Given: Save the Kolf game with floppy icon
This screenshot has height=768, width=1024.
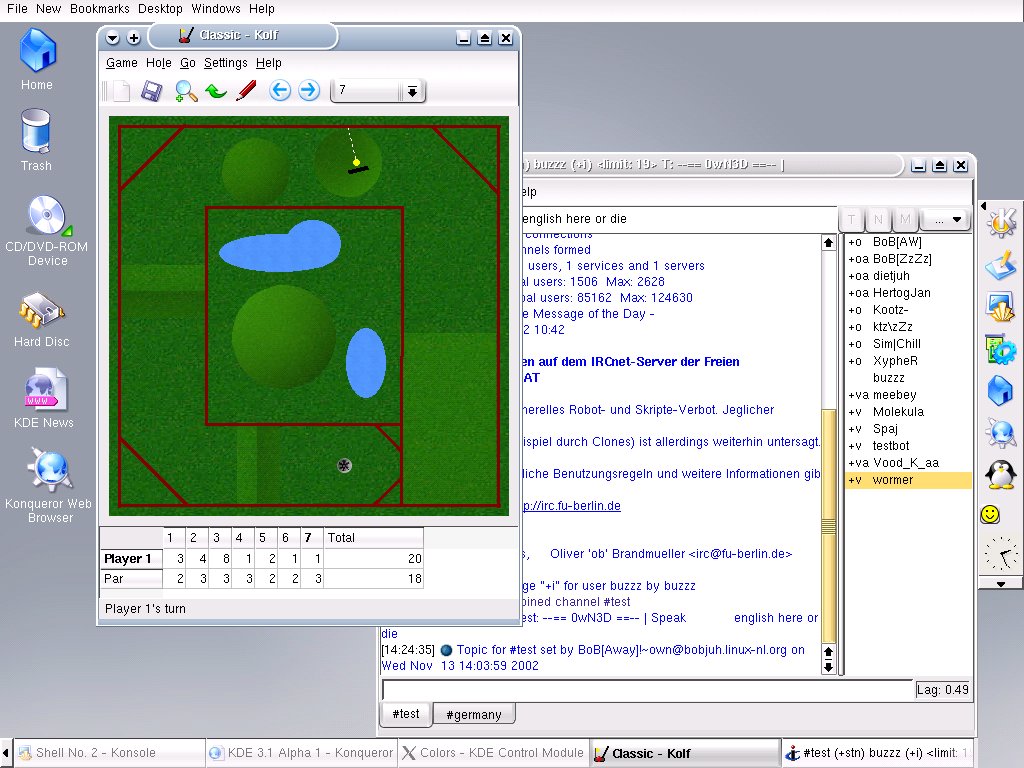Looking at the screenshot, I should 152,91.
